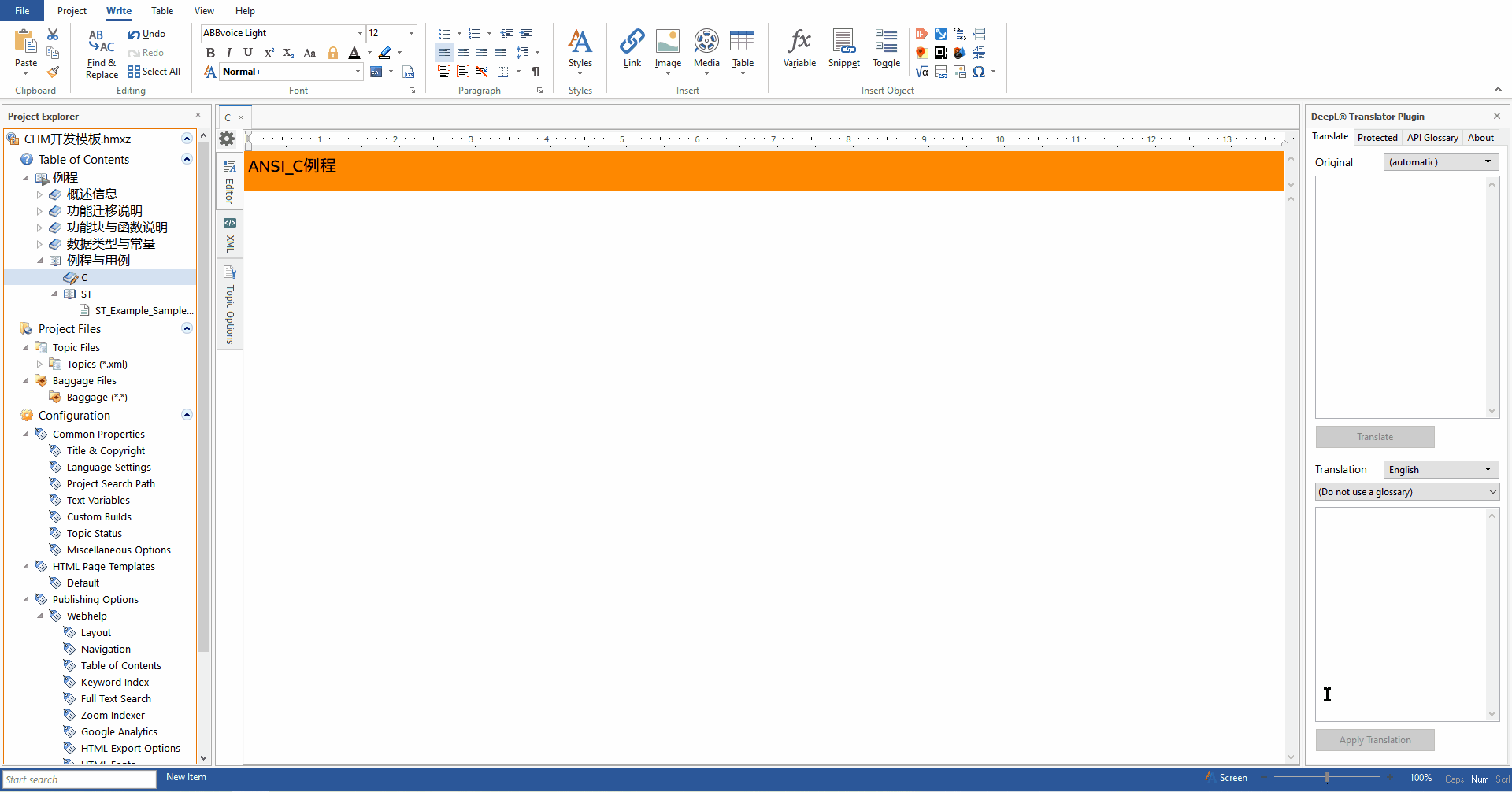Click the Translate button
This screenshot has width=1512, height=792.
tap(1374, 437)
